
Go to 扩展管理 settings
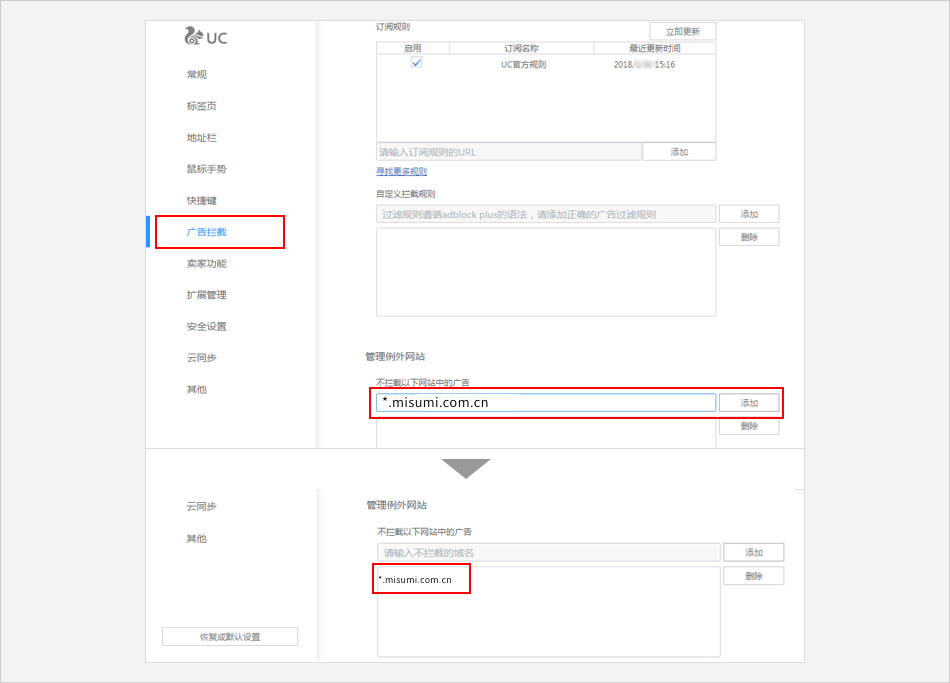tap(206, 295)
